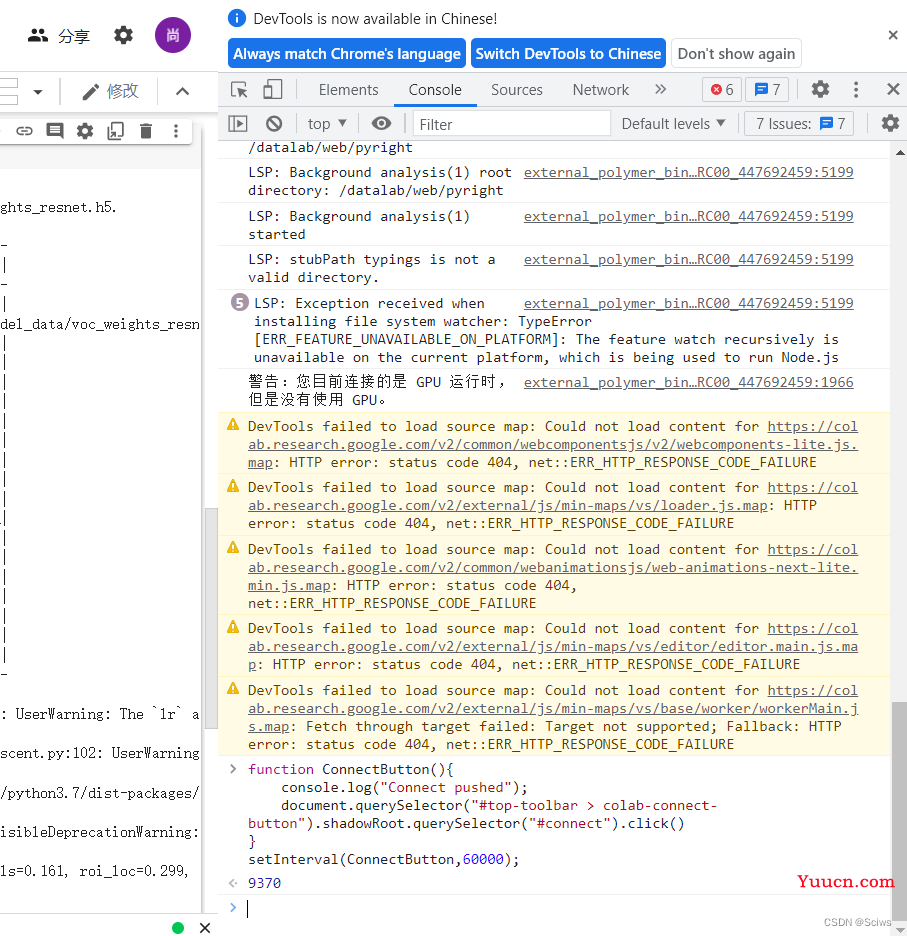Open the workerMain.js.map URL link
This screenshot has height=936, width=907.
point(553,709)
